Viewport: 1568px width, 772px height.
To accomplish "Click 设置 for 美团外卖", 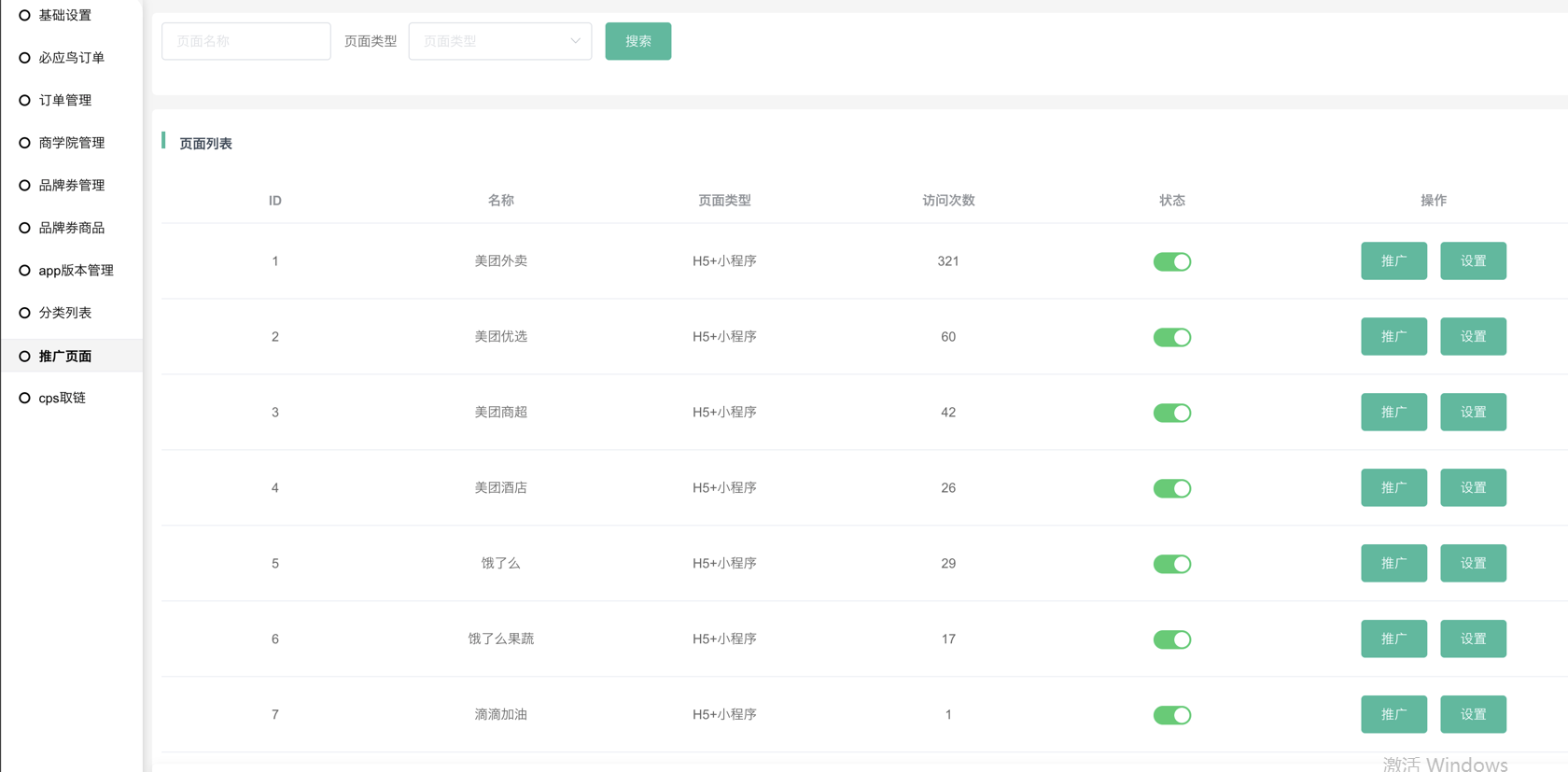I will (1473, 260).
